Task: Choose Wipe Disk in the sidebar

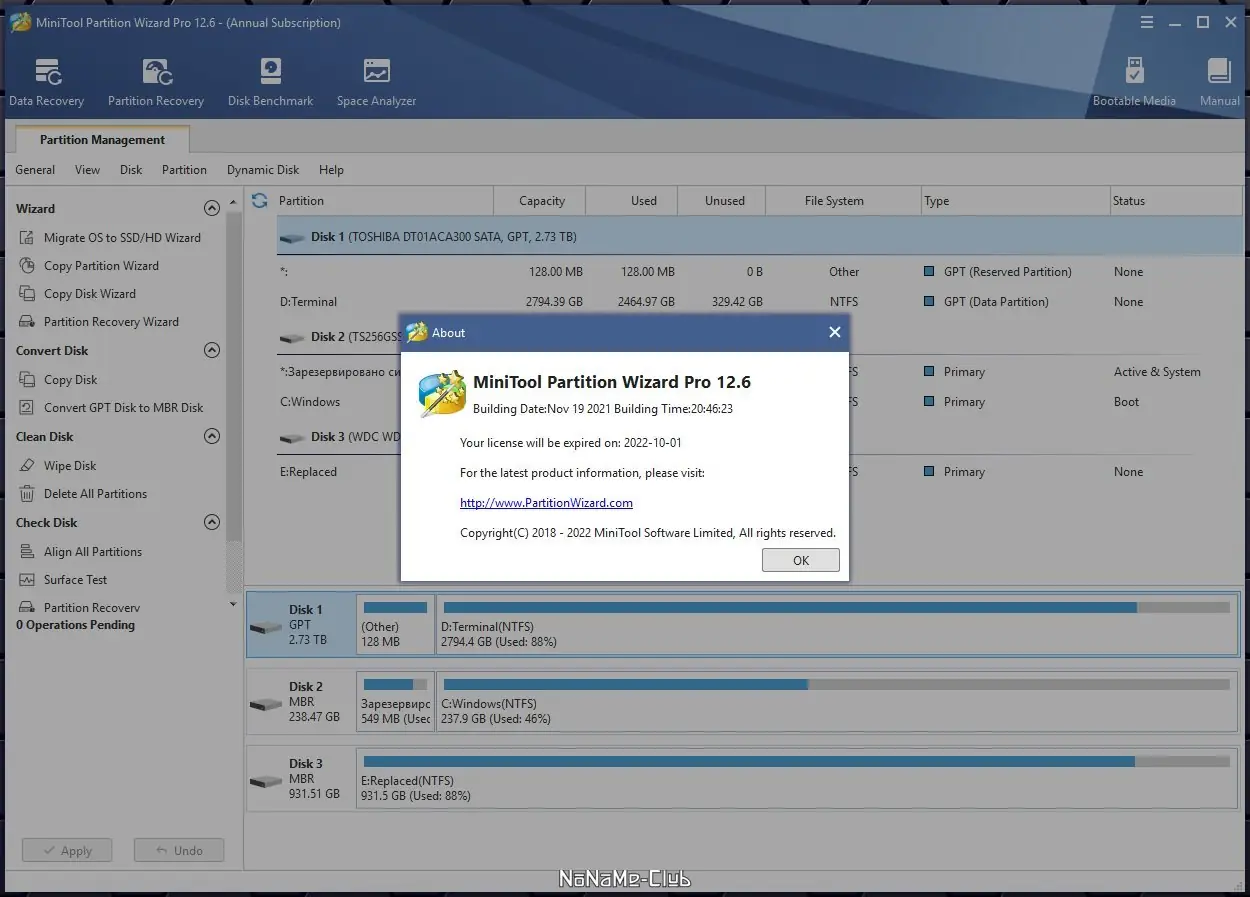Action: [70, 466]
